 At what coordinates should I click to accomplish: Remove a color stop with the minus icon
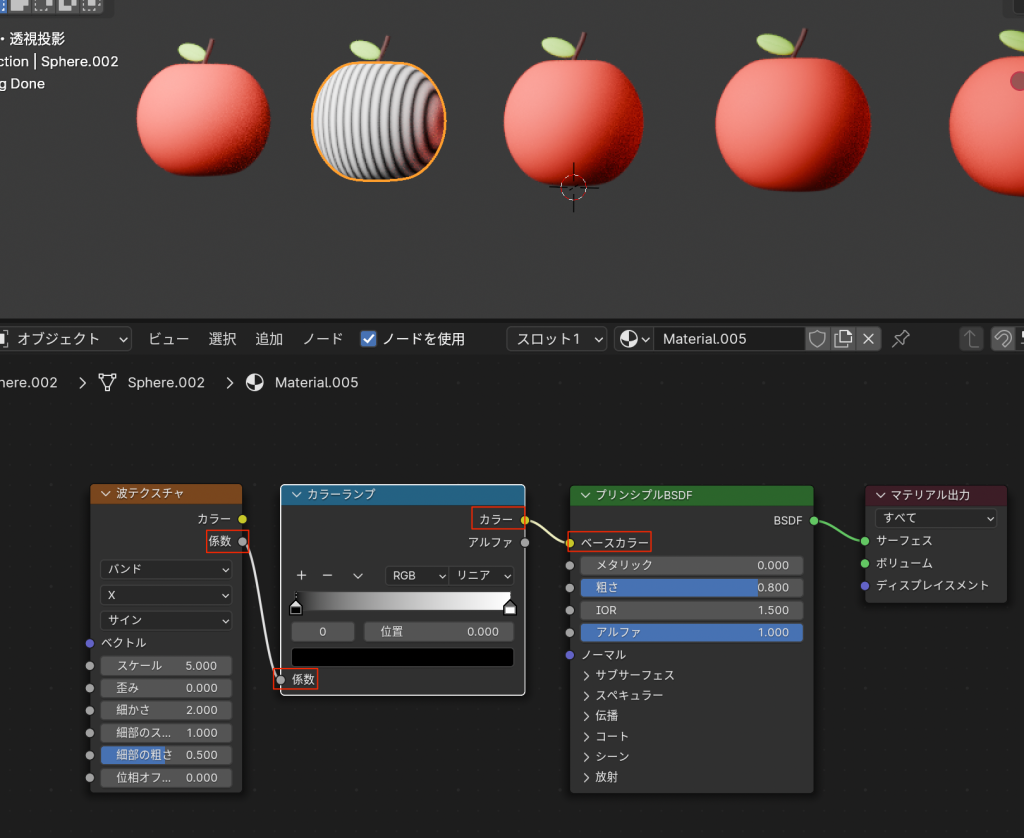point(327,576)
